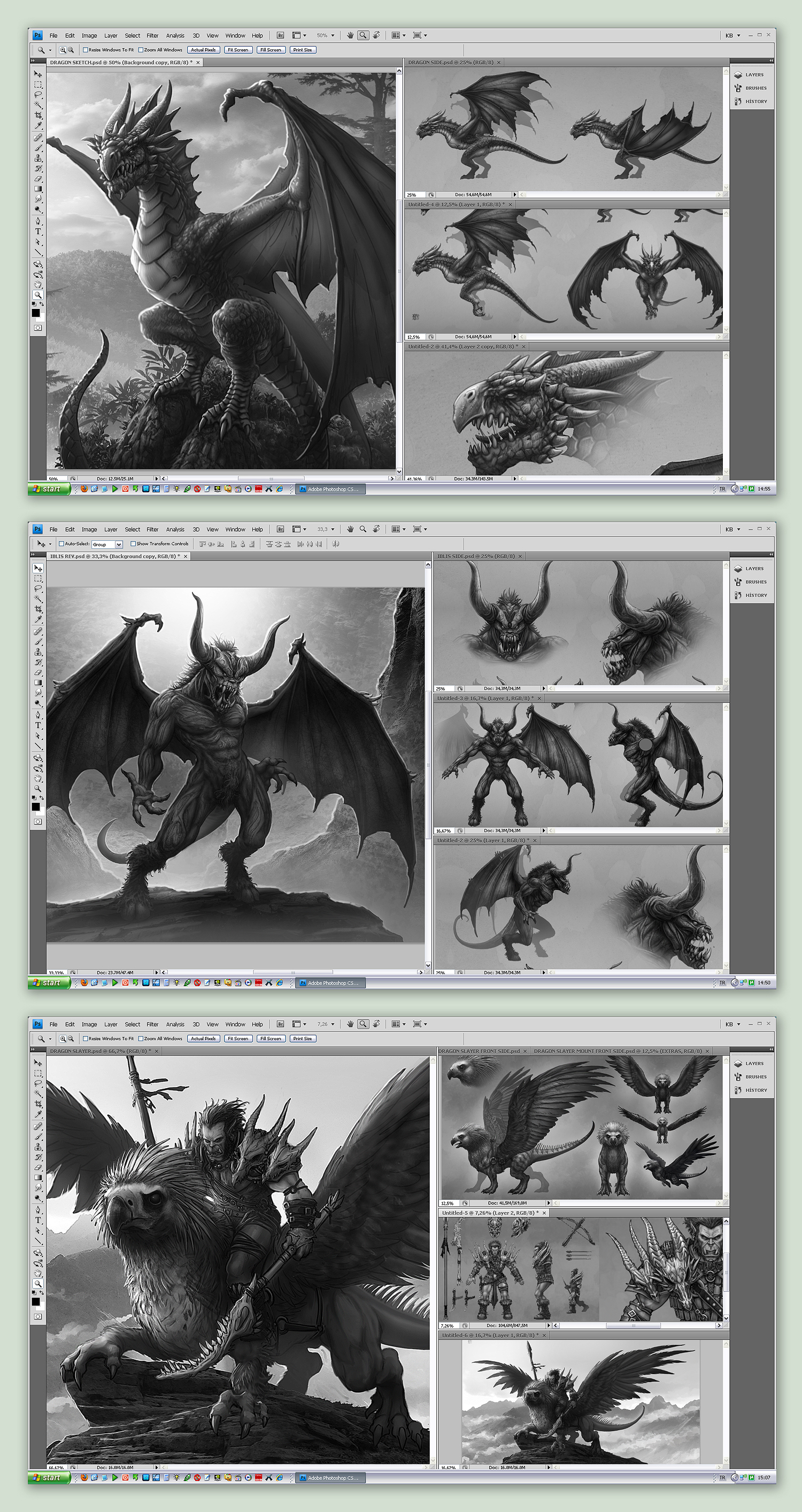
Task: Open the Brushes panel in the IBLIS REV window
Action: point(750,581)
